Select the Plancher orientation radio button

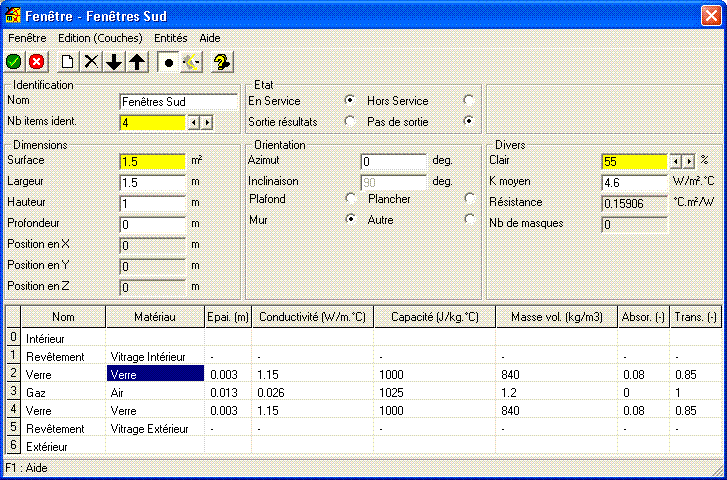pyautogui.click(x=470, y=198)
